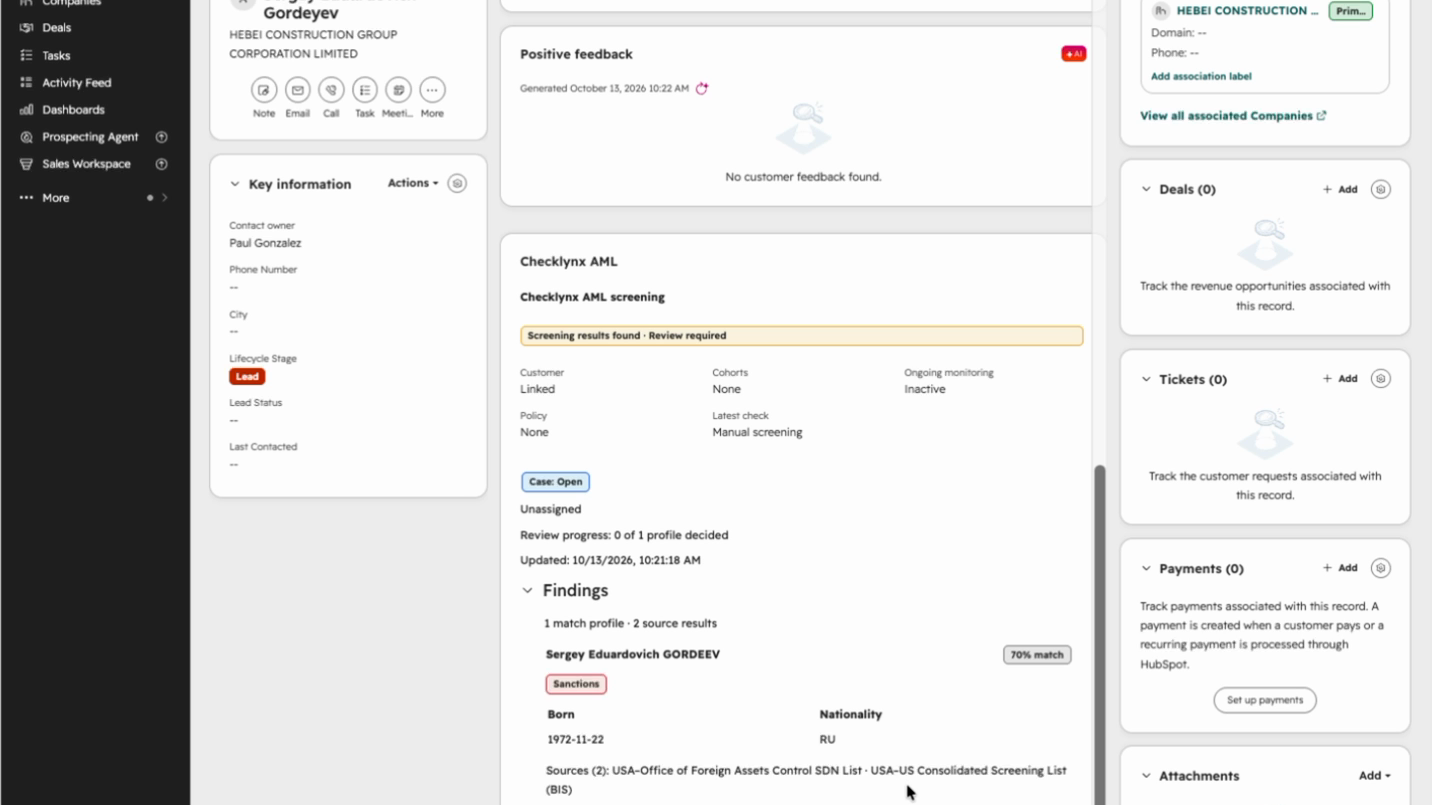
Task: Open View all associated Companies link
Action: [1233, 116]
